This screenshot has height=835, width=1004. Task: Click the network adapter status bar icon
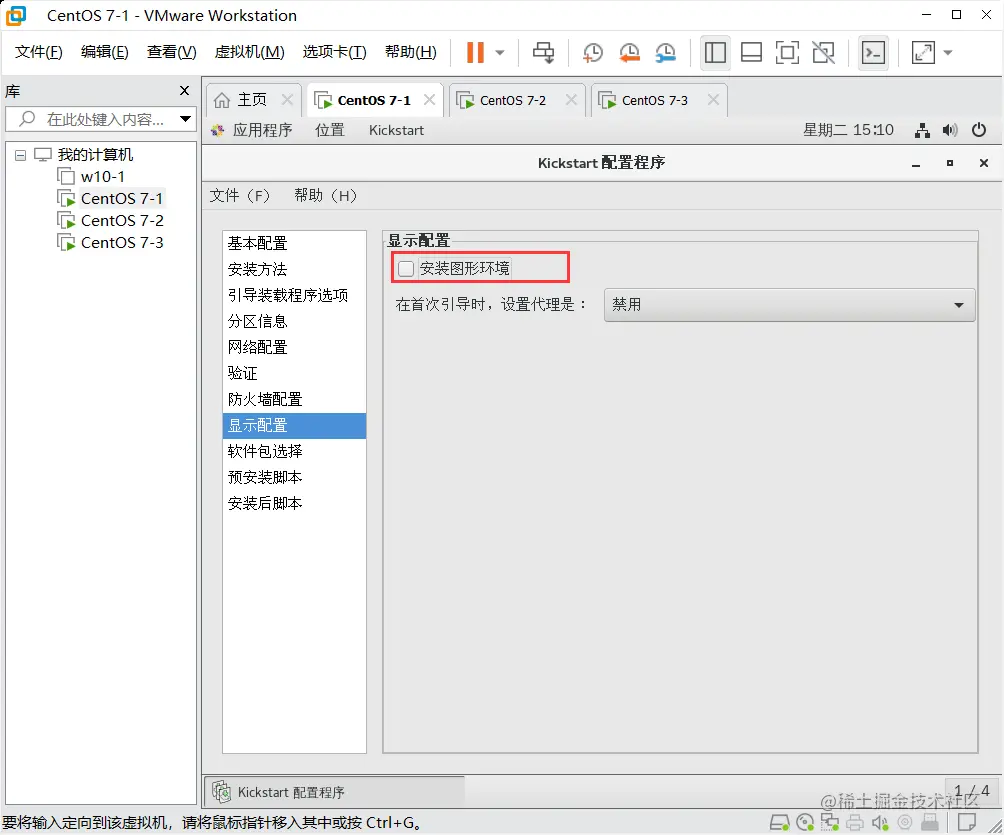point(830,822)
